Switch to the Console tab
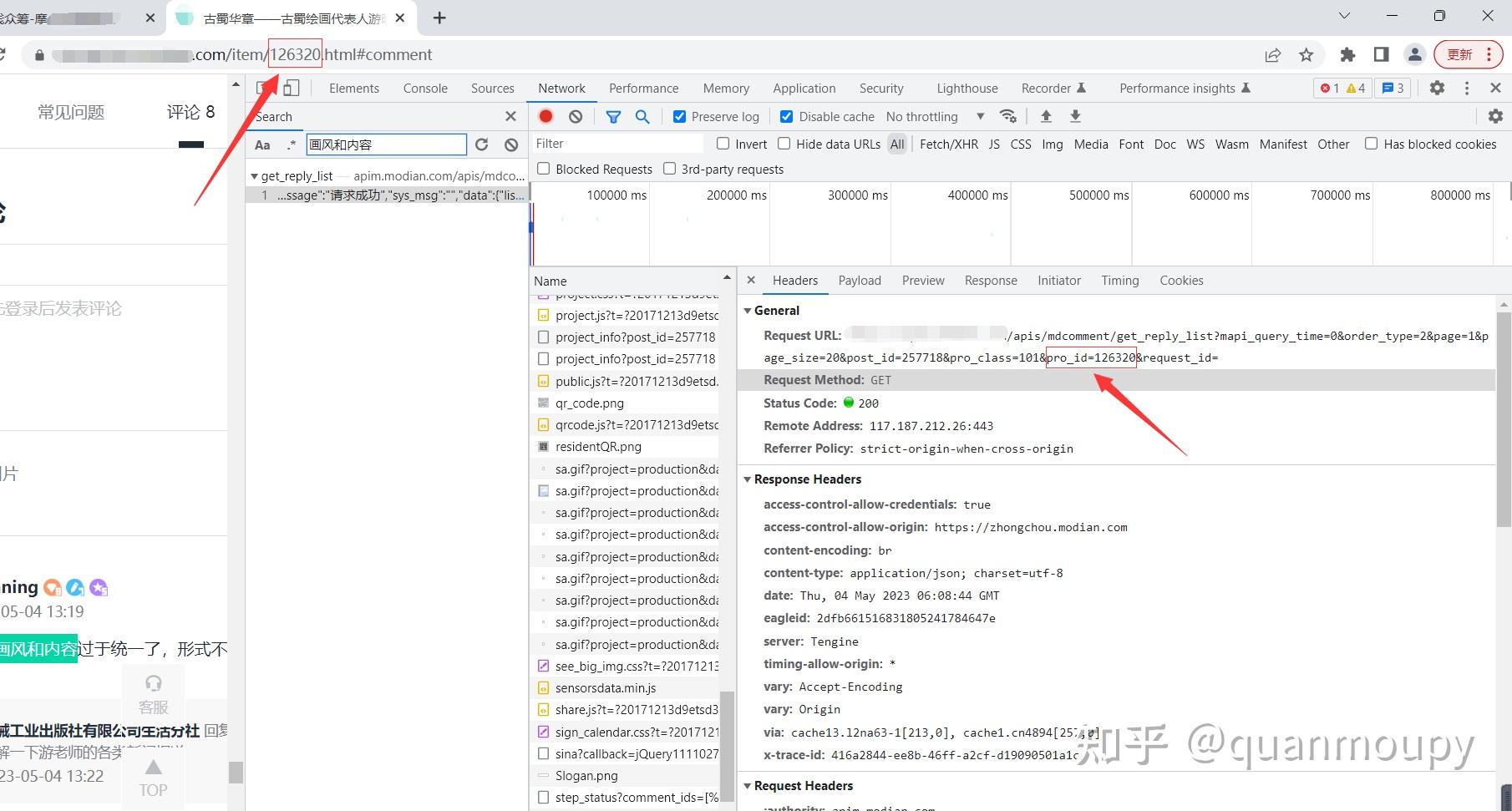1512x811 pixels. [x=425, y=89]
